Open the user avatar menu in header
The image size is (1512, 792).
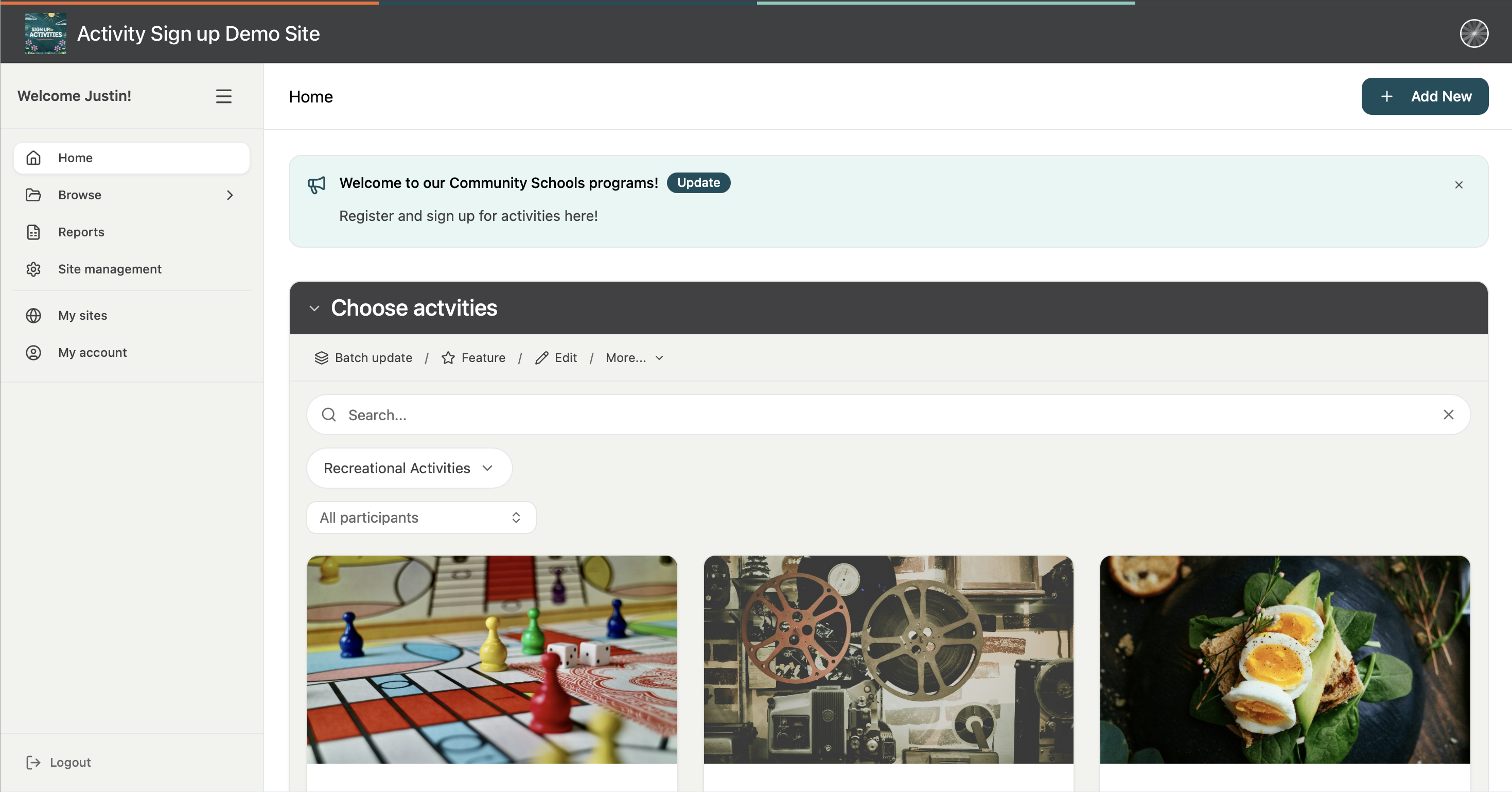1474,33
